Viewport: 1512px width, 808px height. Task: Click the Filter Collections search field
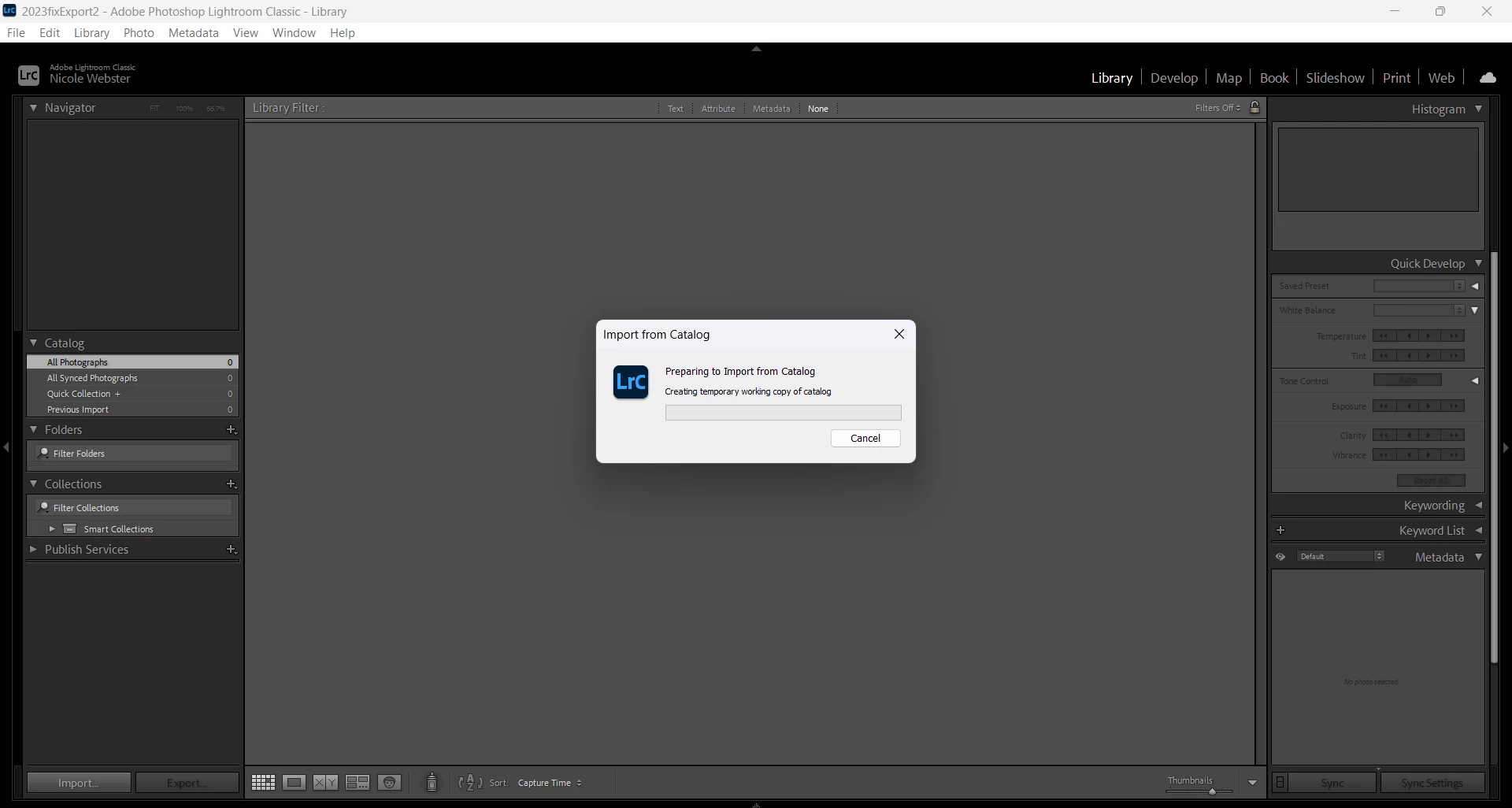134,507
